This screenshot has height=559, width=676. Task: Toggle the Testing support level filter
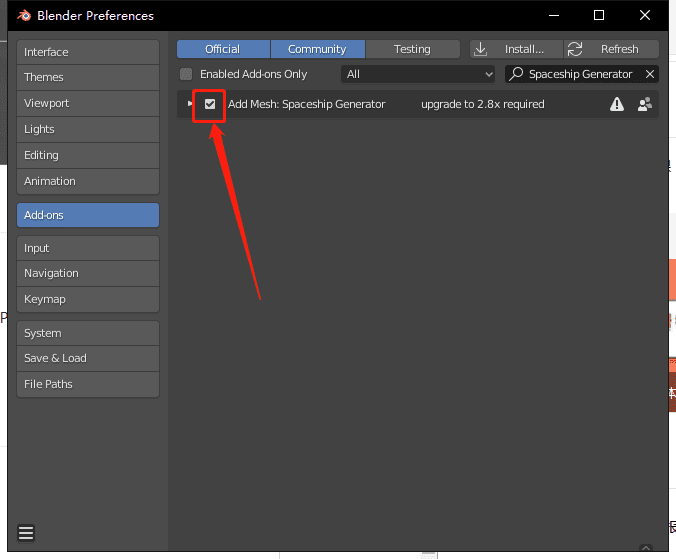pyautogui.click(x=412, y=49)
